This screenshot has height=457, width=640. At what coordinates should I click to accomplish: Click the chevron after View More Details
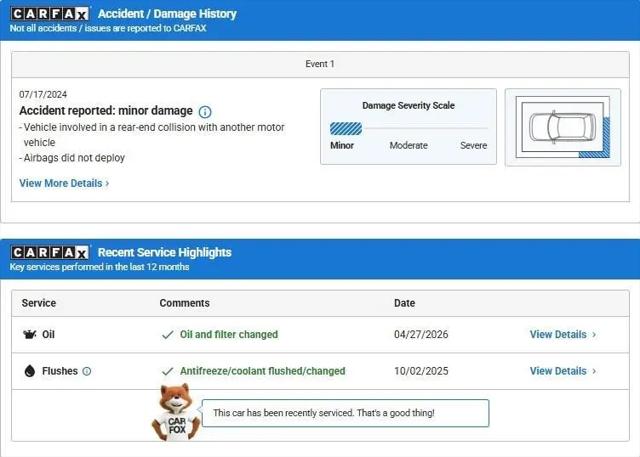[x=107, y=184]
